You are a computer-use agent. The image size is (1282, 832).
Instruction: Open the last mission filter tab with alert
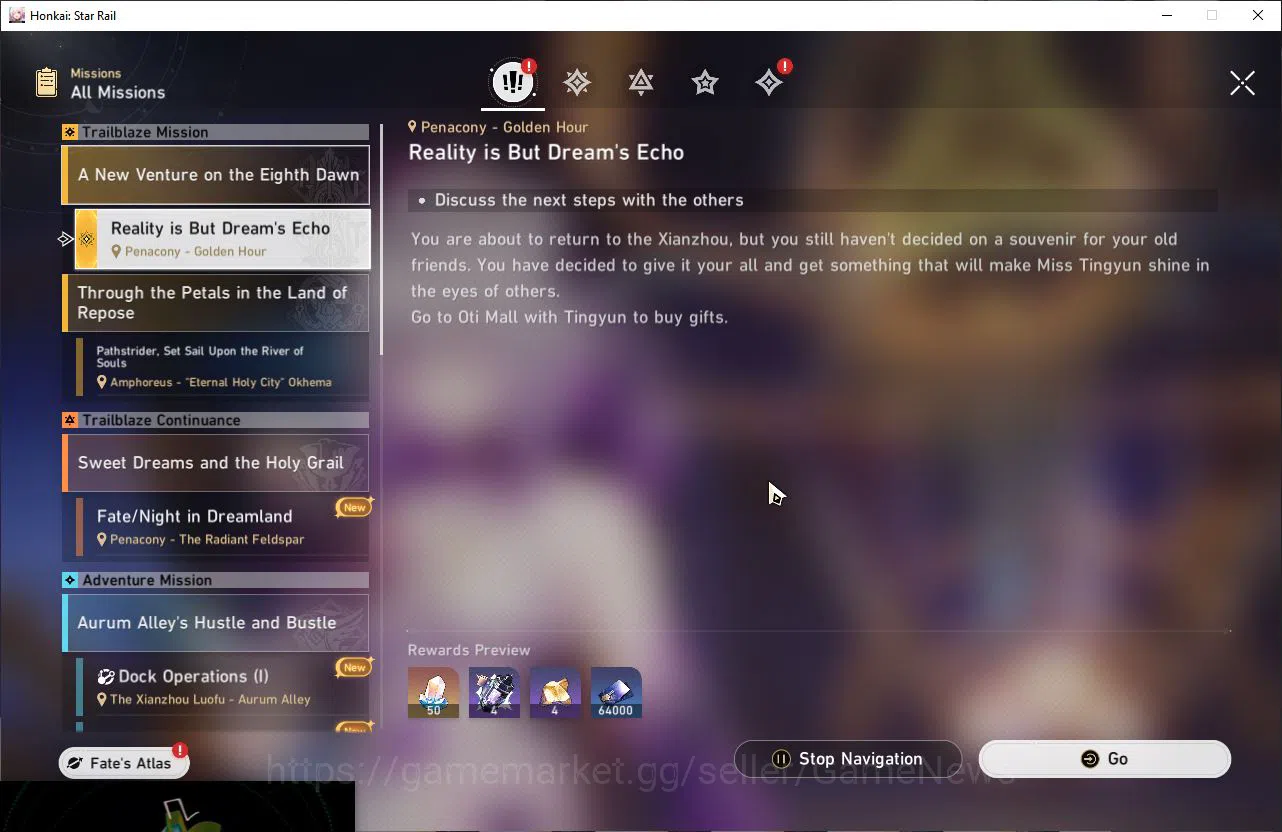pyautogui.click(x=770, y=82)
